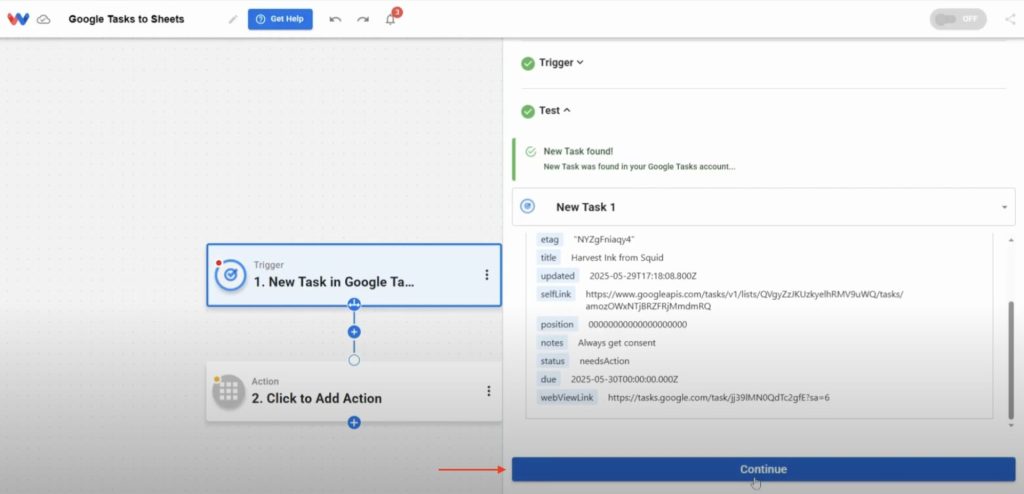
Task: Click Google Tasks icon on trigger step
Action: [231, 275]
